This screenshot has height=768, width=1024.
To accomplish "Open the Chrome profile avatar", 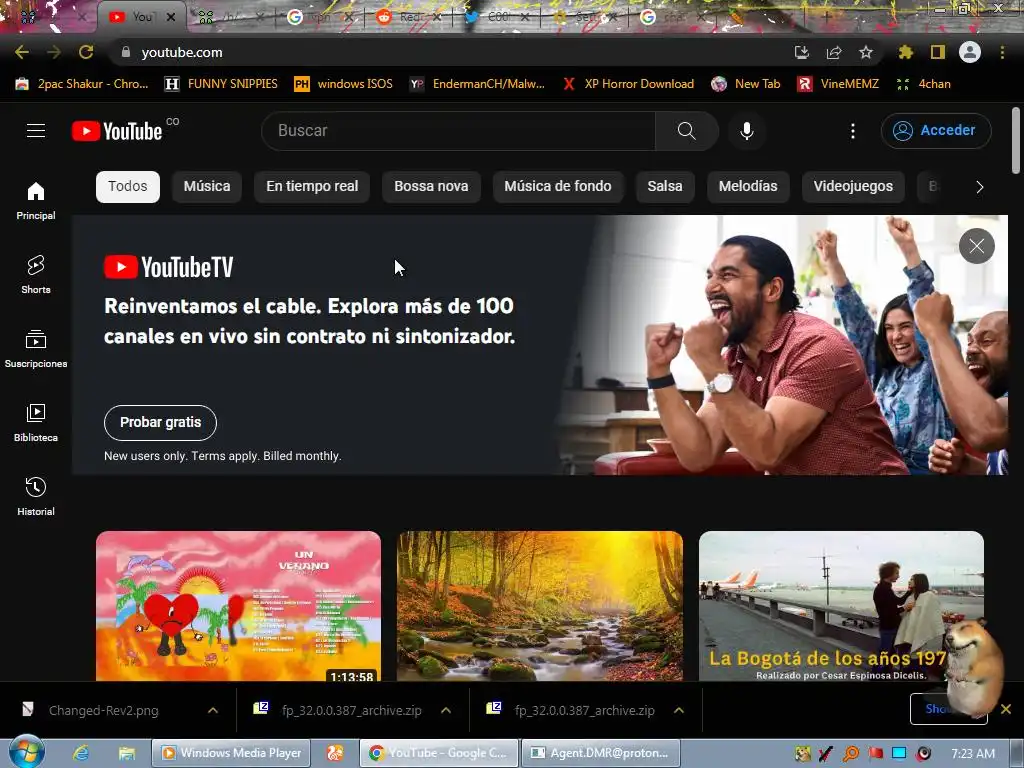I will [x=970, y=52].
